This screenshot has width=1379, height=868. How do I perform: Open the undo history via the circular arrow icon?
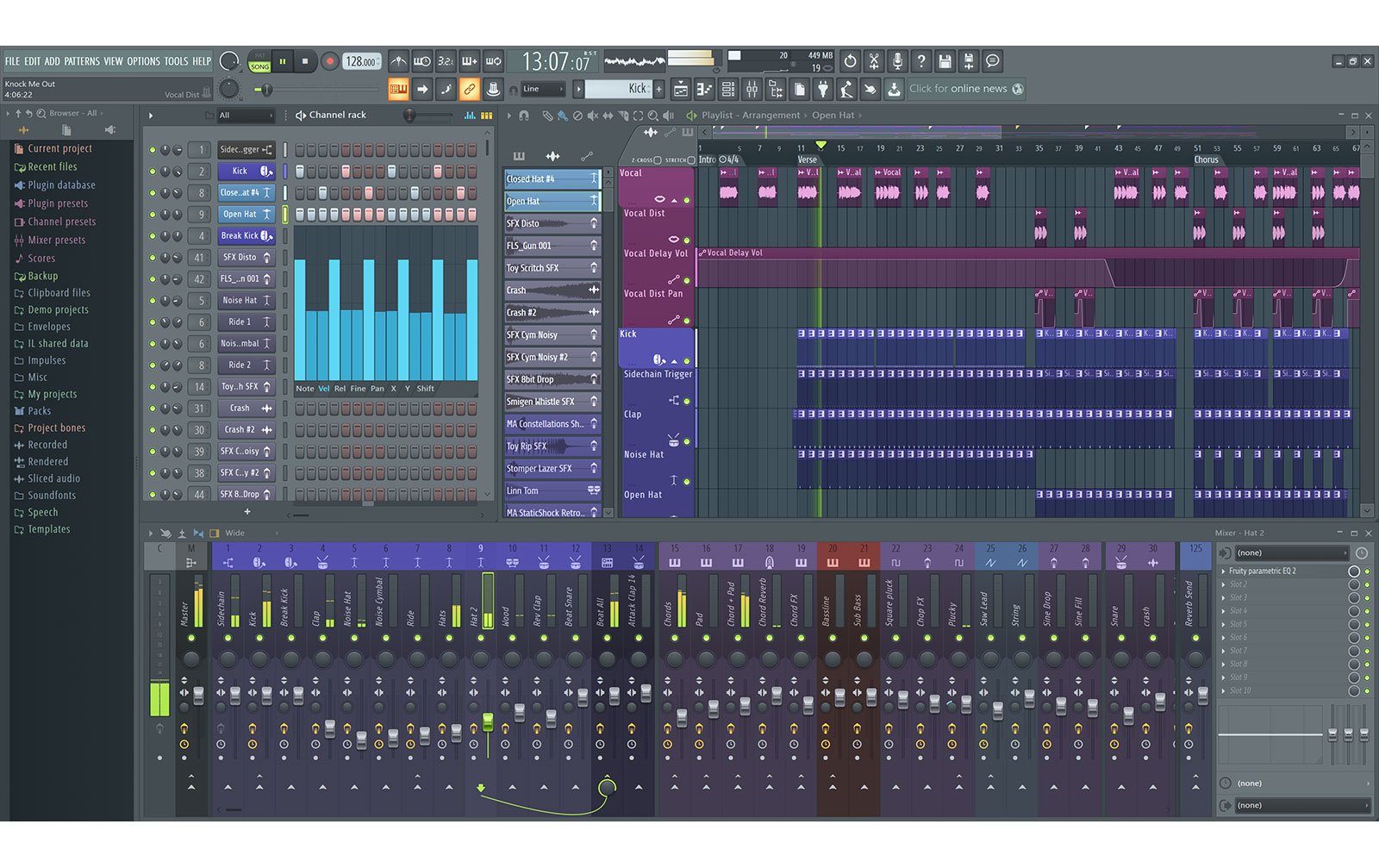(851, 61)
